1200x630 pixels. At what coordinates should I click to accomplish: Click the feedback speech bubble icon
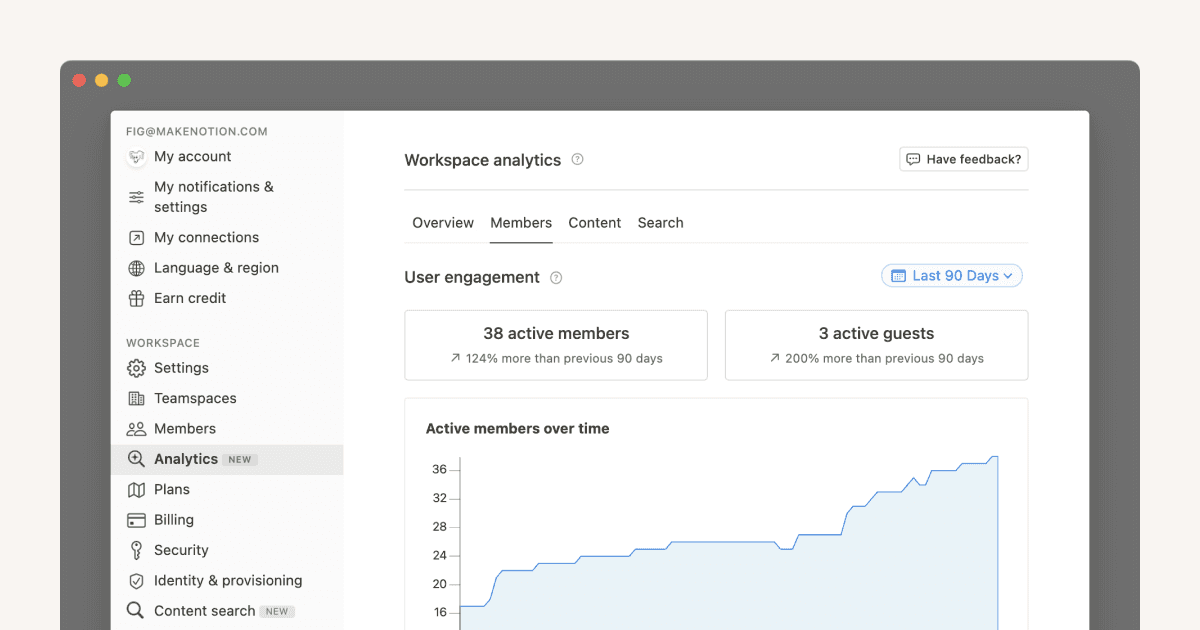pyautogui.click(x=913, y=158)
